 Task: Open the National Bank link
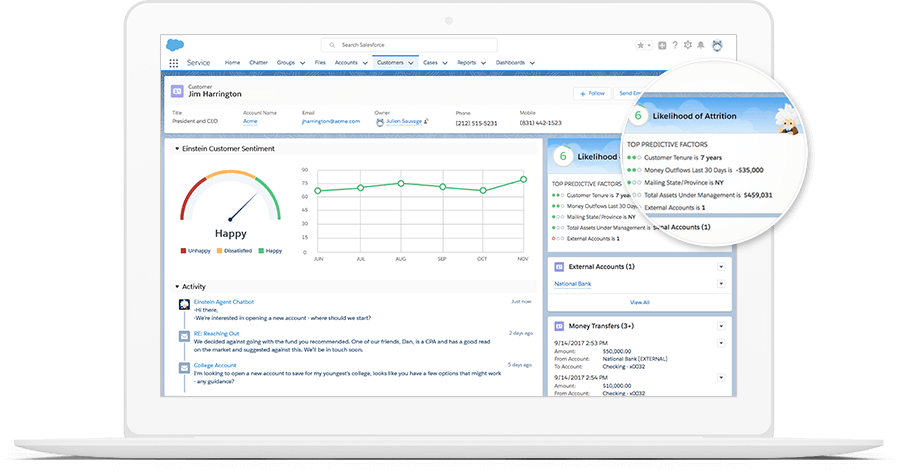572,284
